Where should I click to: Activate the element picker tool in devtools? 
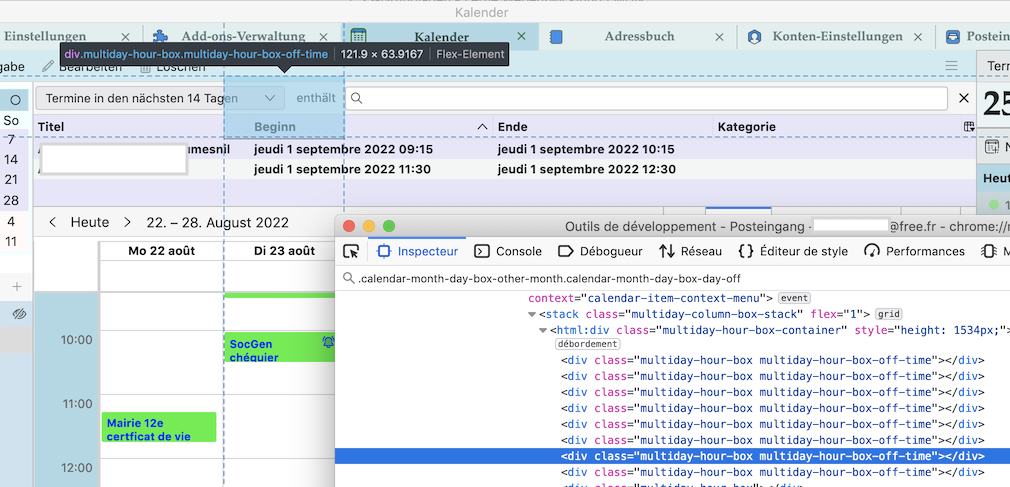[x=351, y=251]
